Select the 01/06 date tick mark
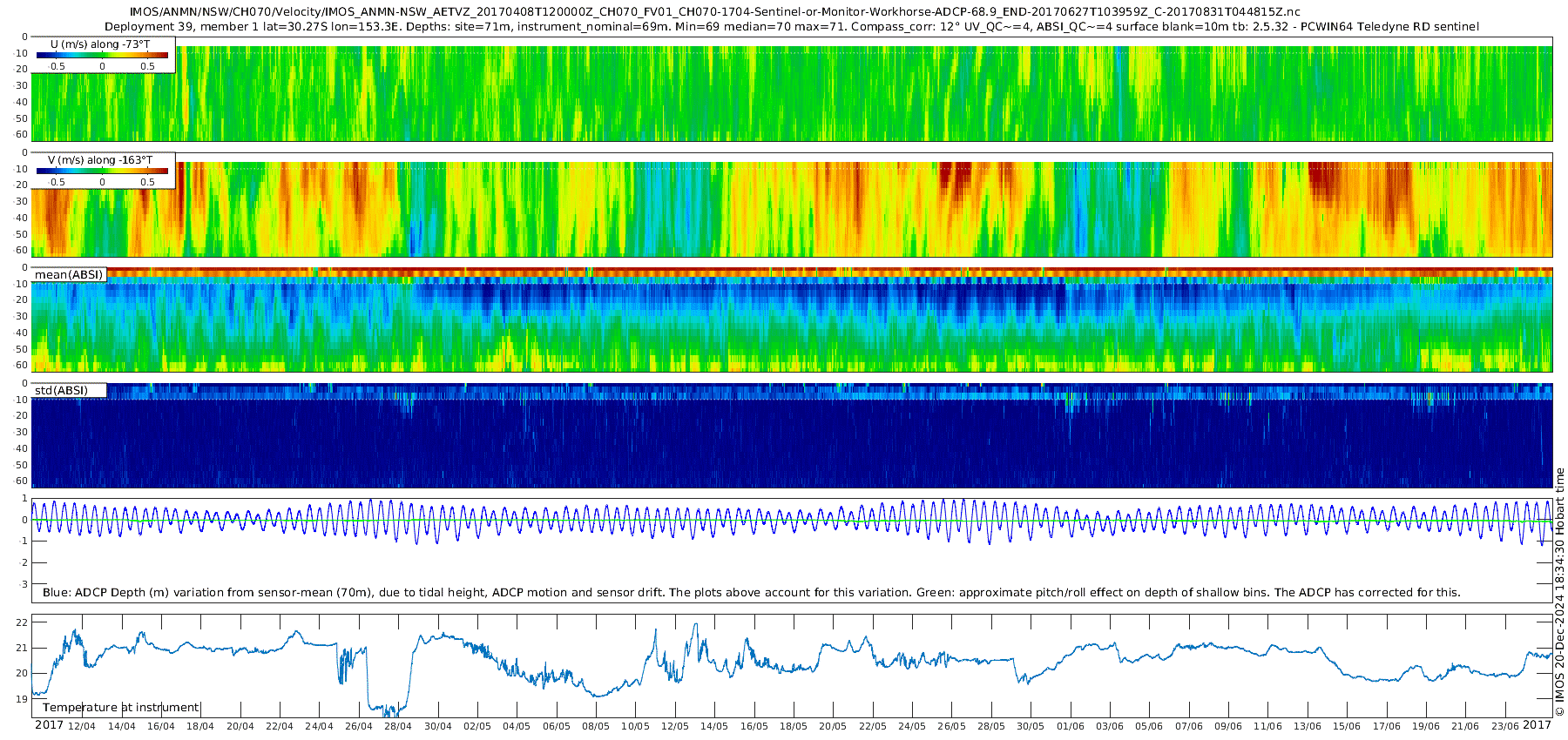 [x=1071, y=726]
